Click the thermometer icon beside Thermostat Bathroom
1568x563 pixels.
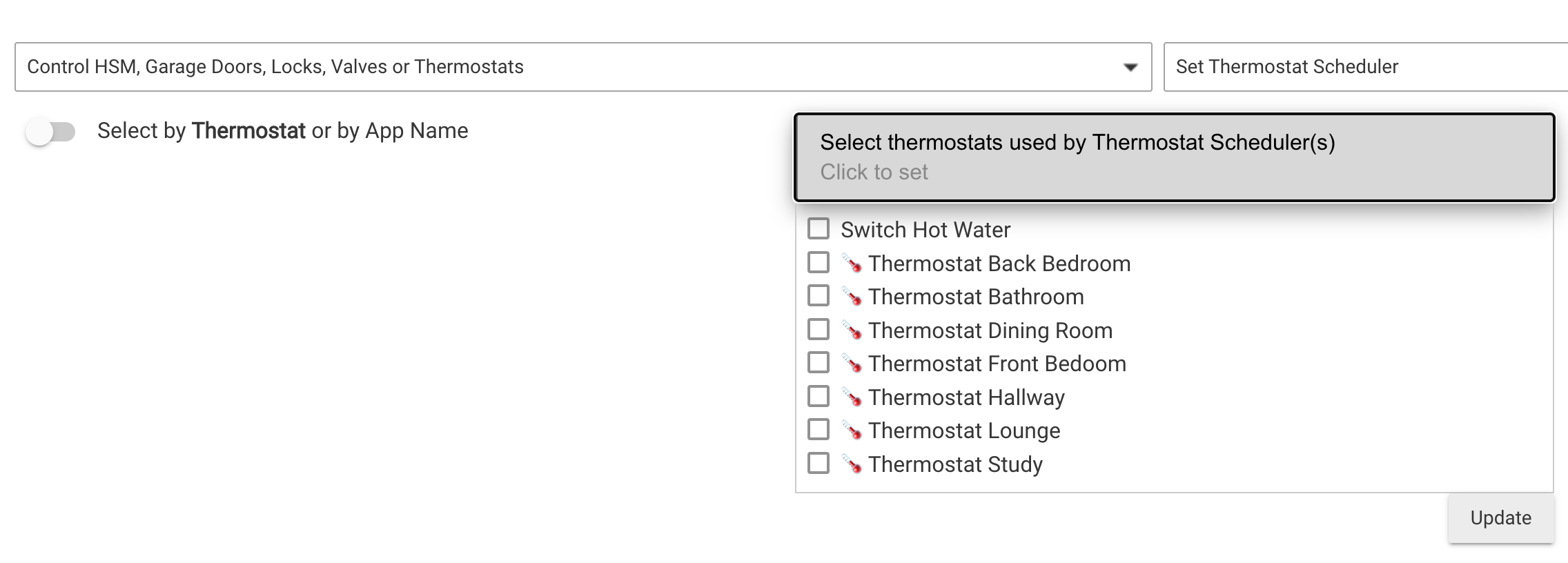852,297
